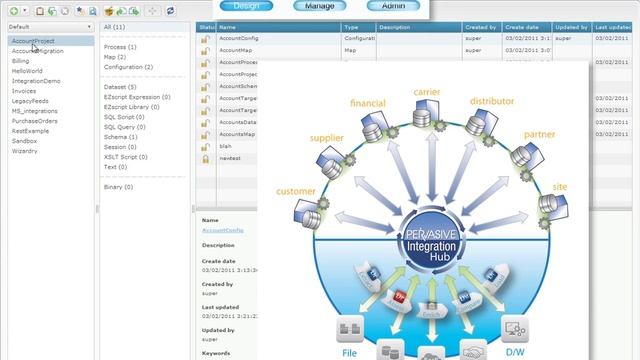Screen dimensions: 640x360
Task: Click the star toolbar icon
Action: (x=80, y=11)
